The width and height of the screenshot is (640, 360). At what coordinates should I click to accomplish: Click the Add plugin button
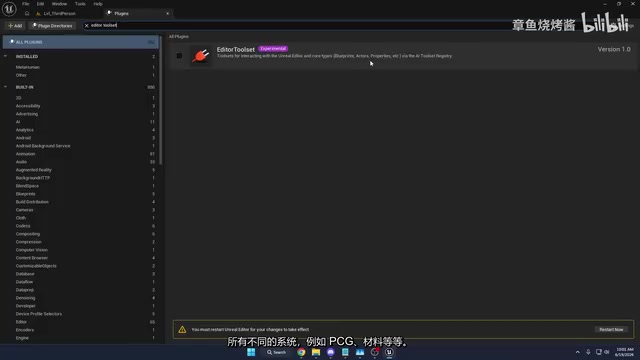[x=15, y=26]
